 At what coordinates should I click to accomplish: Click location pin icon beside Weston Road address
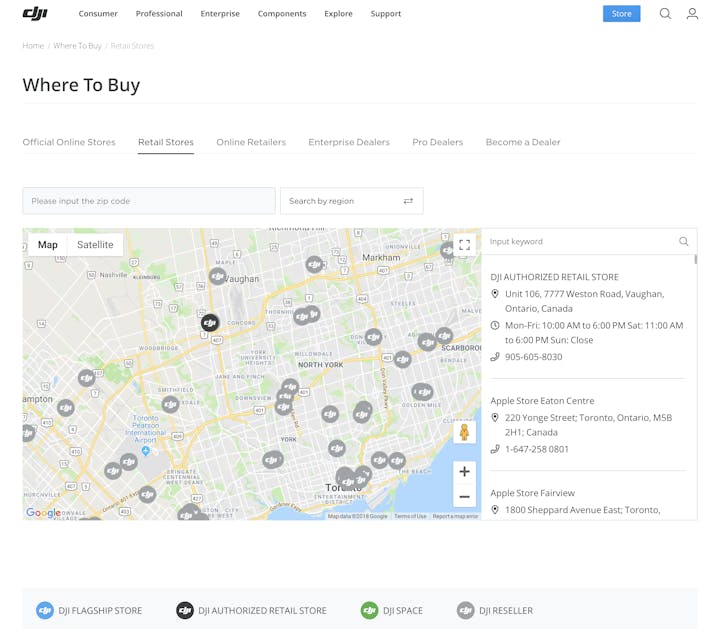tap(495, 294)
